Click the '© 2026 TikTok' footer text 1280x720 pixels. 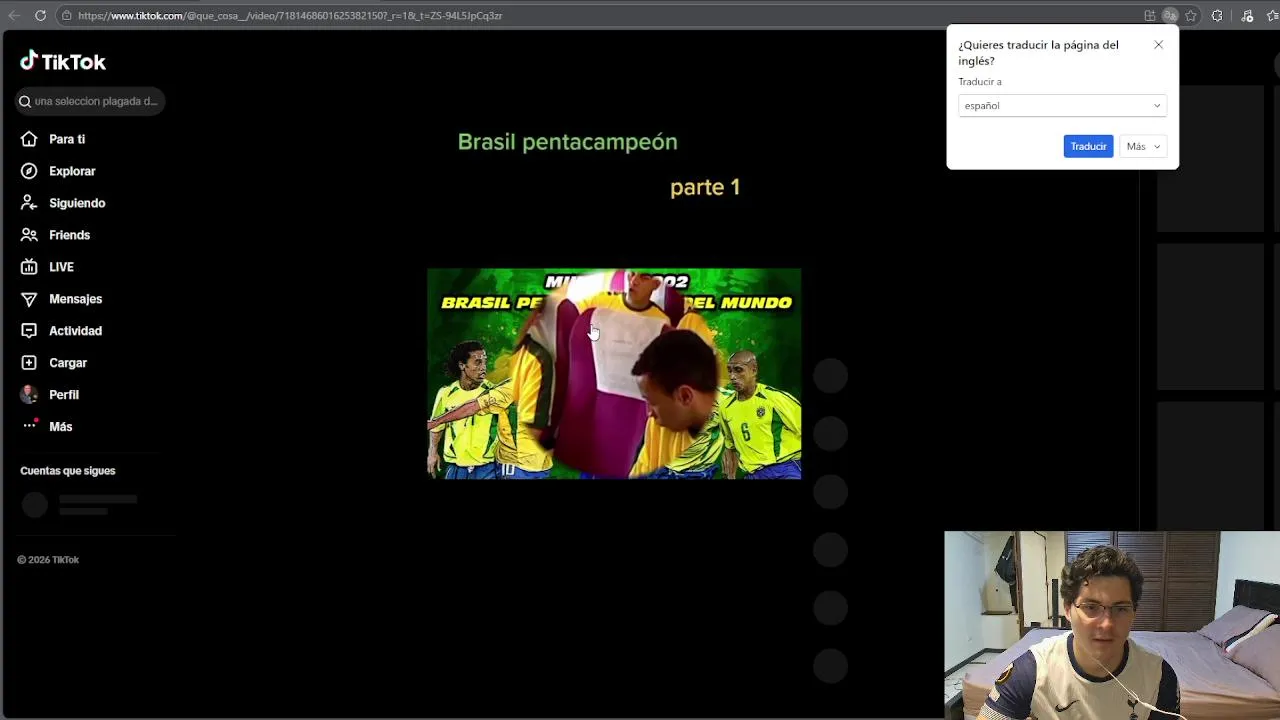click(x=48, y=560)
